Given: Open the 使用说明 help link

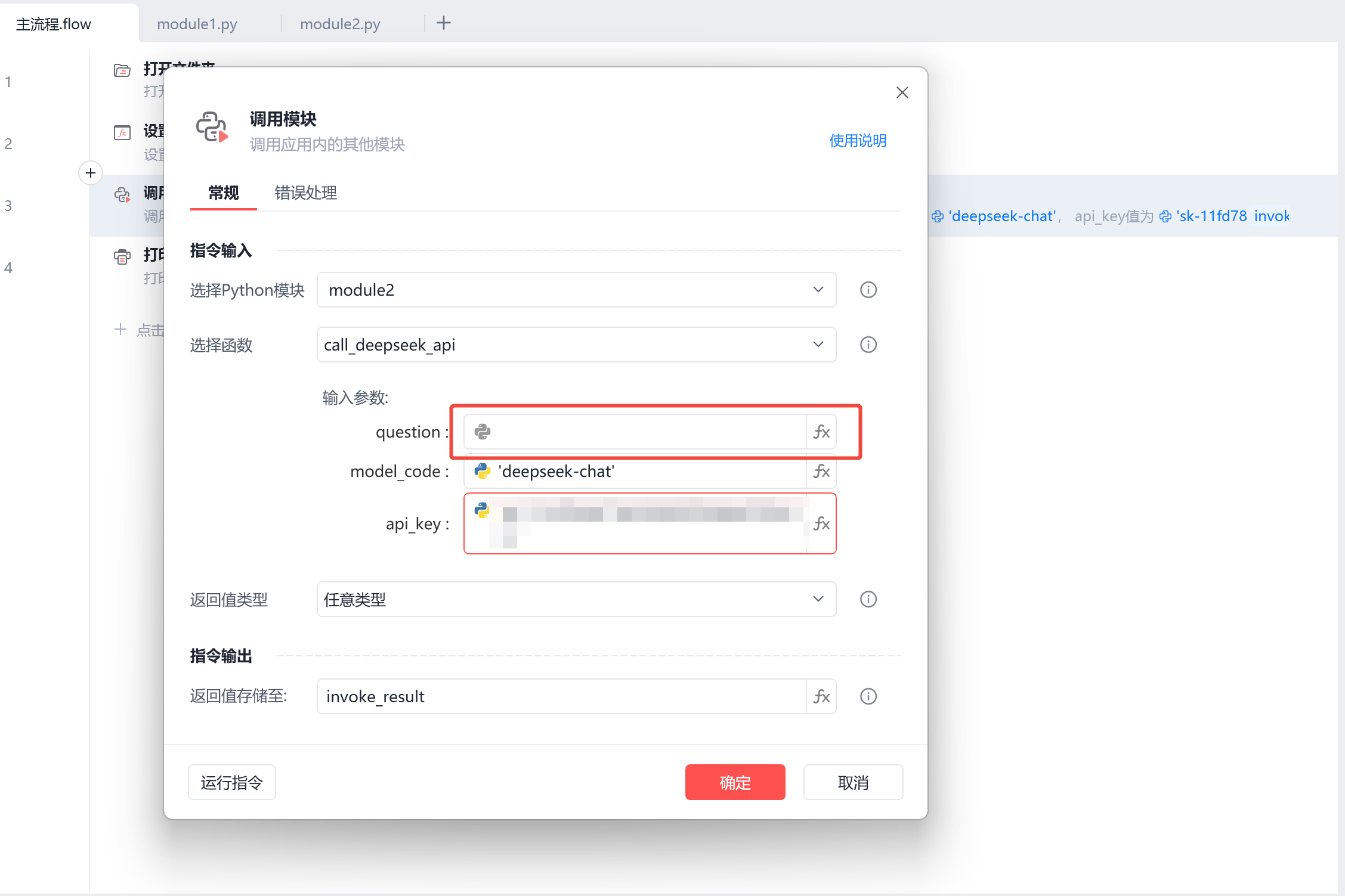Looking at the screenshot, I should pos(857,141).
